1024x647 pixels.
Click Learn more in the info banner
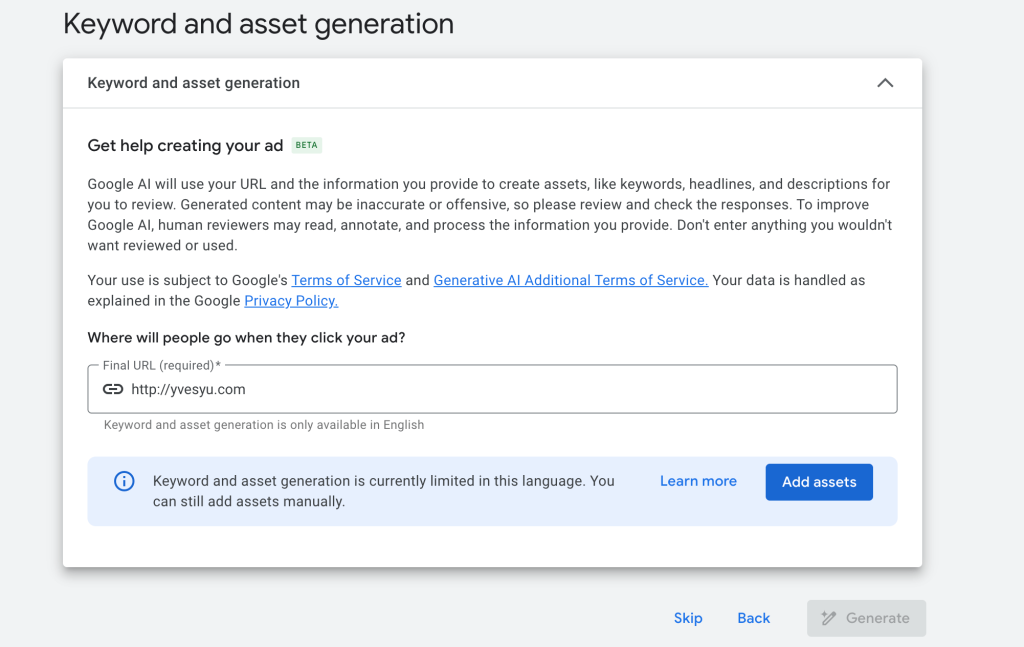698,481
